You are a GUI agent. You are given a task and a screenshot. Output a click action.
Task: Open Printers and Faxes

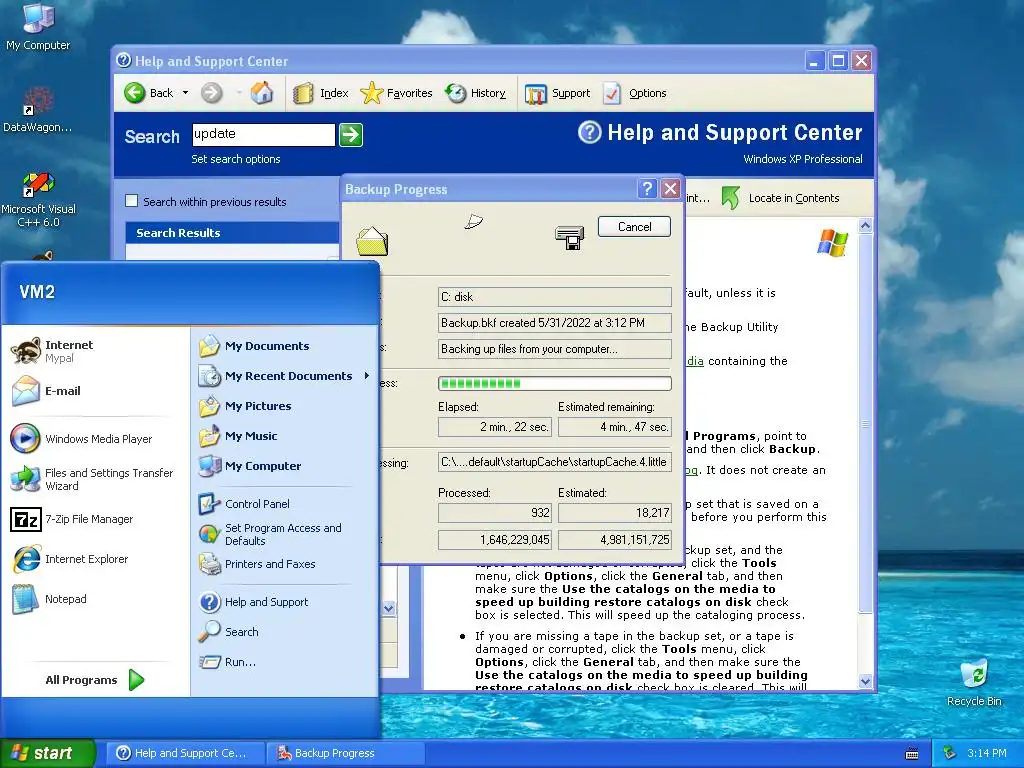[284, 564]
